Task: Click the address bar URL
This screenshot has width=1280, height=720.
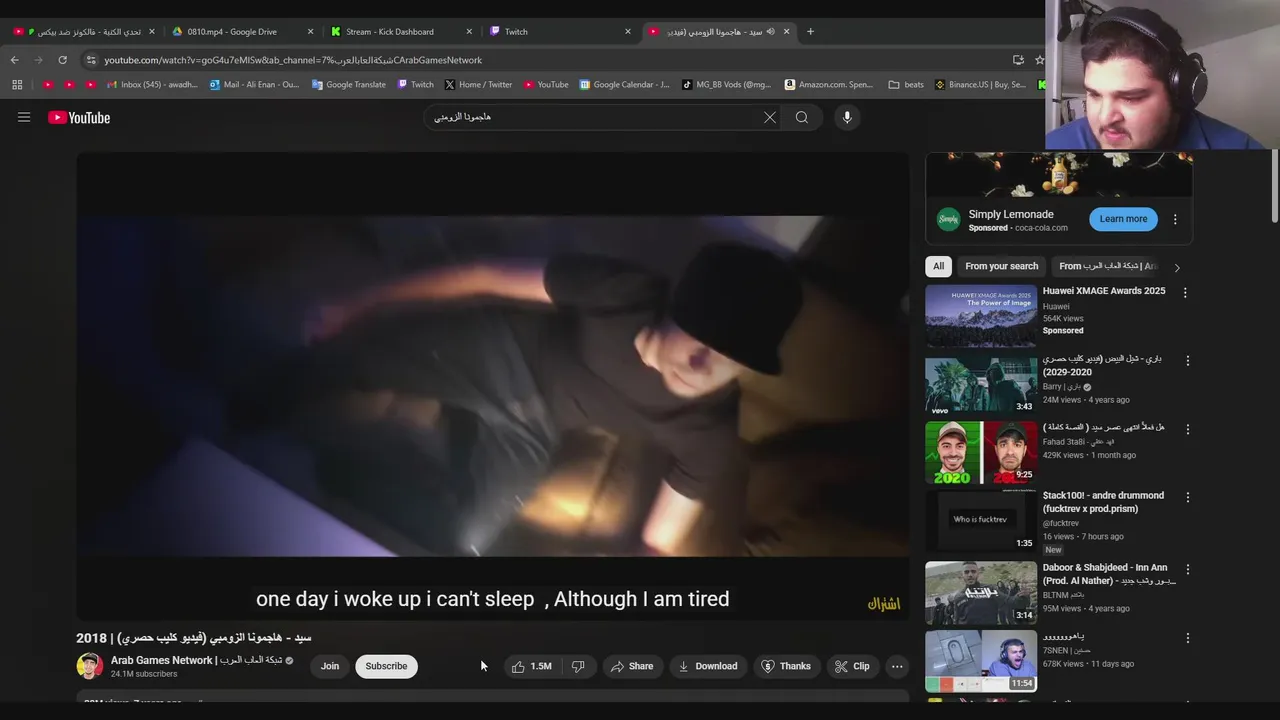Action: [293, 60]
